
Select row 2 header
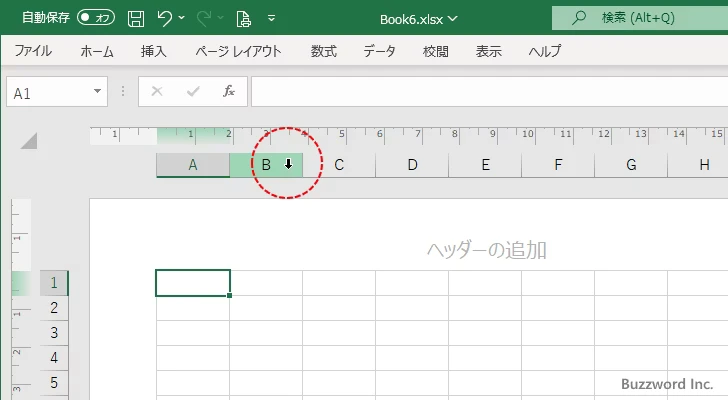pyautogui.click(x=54, y=308)
